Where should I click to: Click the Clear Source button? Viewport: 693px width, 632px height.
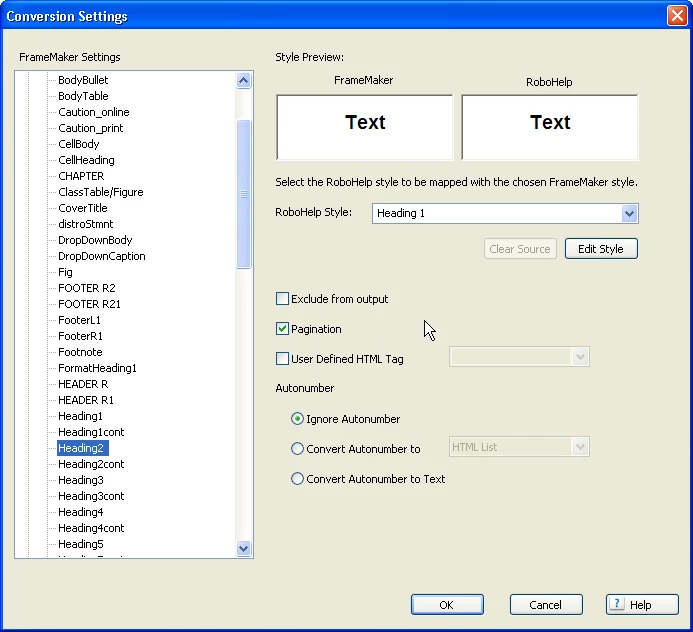click(520, 249)
